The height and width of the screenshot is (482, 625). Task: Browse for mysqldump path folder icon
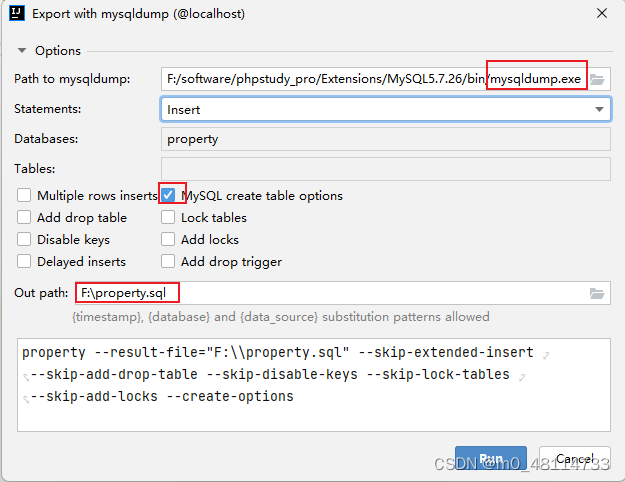tap(597, 79)
